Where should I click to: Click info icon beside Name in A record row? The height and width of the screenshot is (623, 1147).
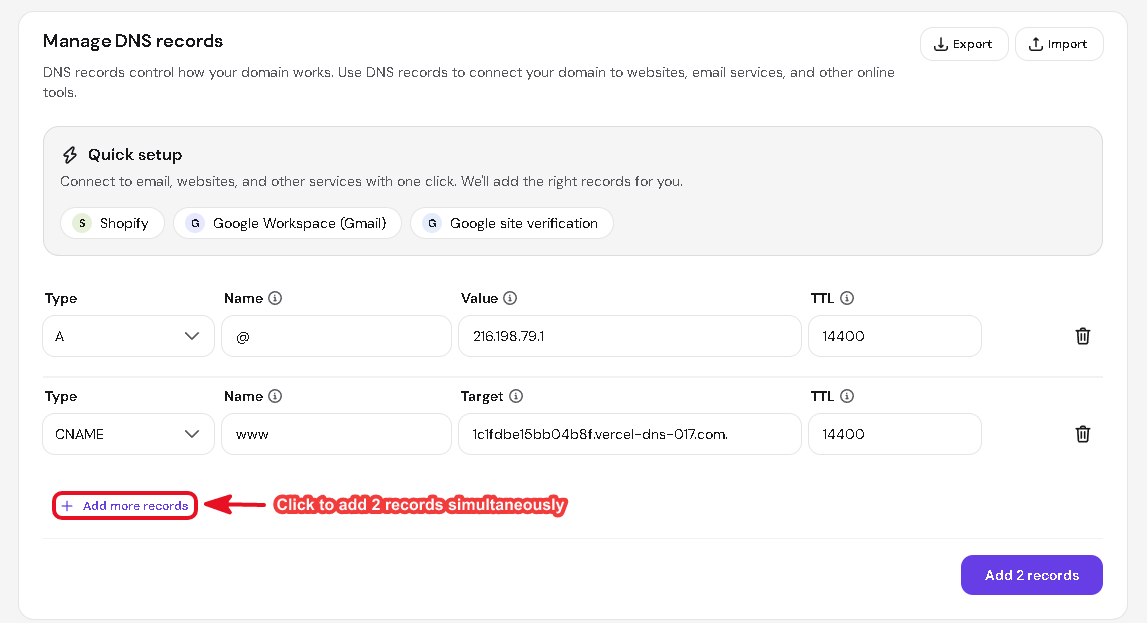click(275, 298)
